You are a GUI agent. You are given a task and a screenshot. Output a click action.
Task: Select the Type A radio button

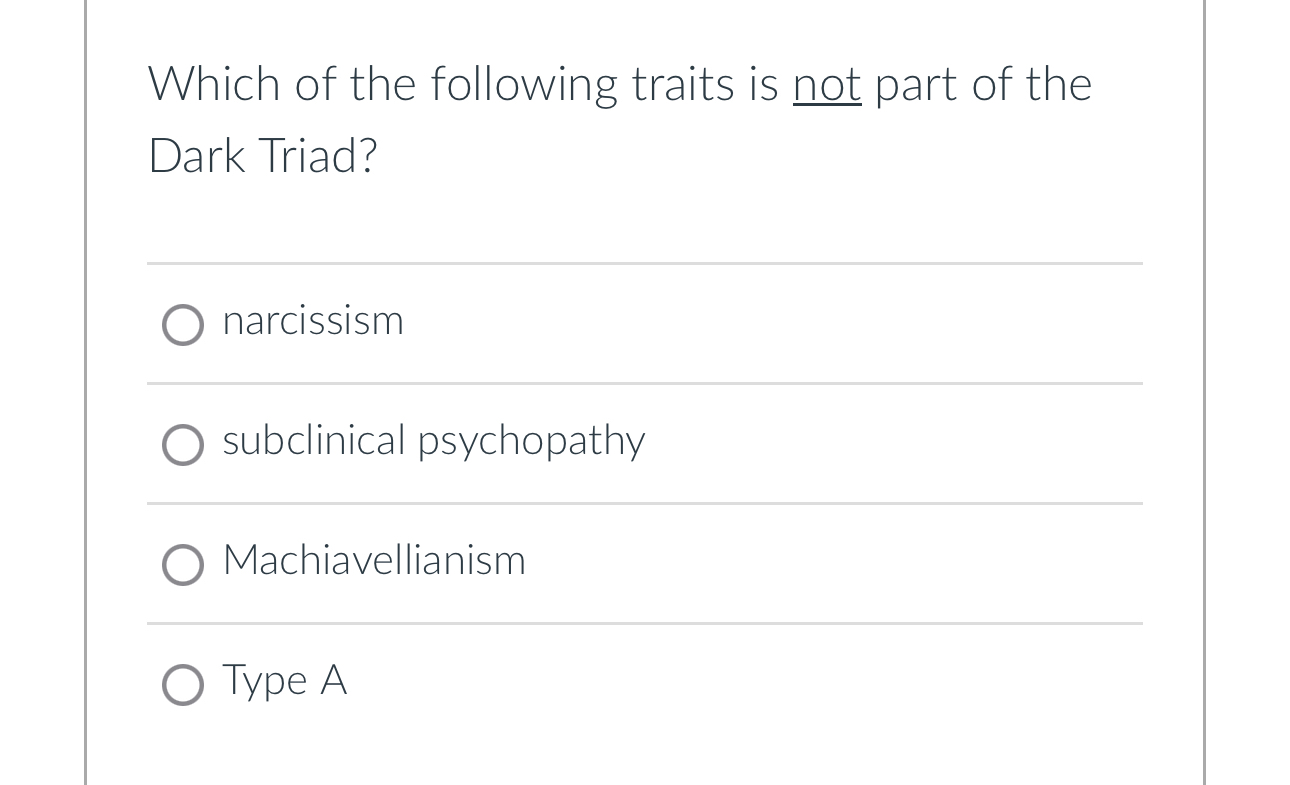(183, 685)
